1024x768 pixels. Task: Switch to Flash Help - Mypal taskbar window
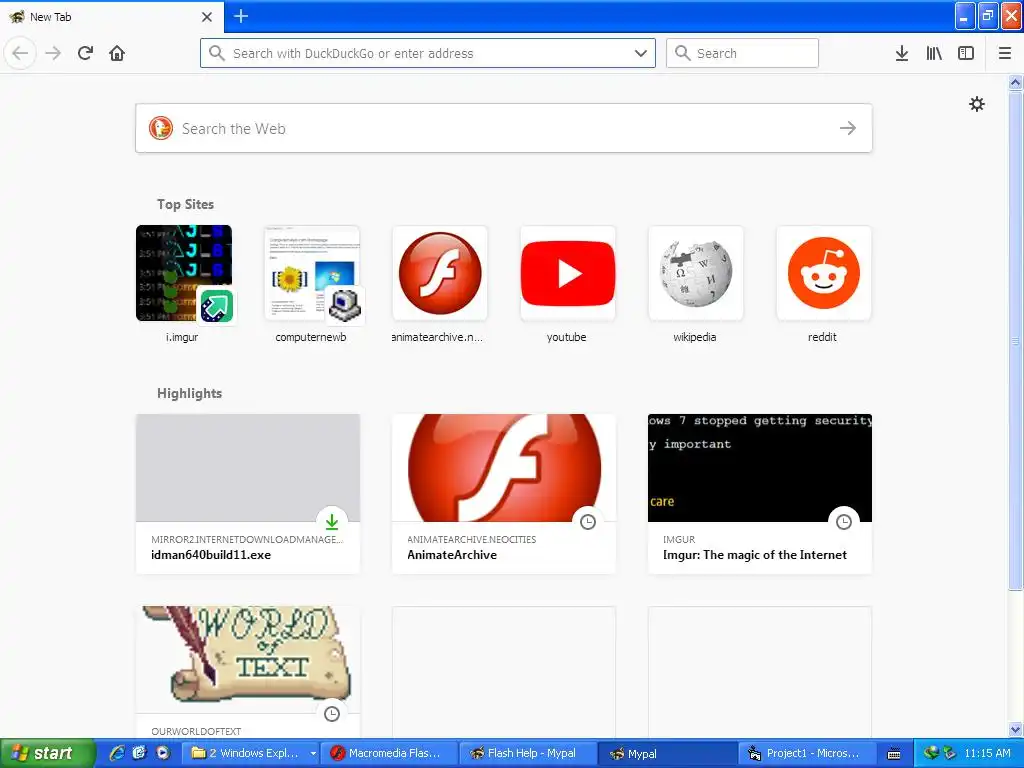tap(528, 753)
